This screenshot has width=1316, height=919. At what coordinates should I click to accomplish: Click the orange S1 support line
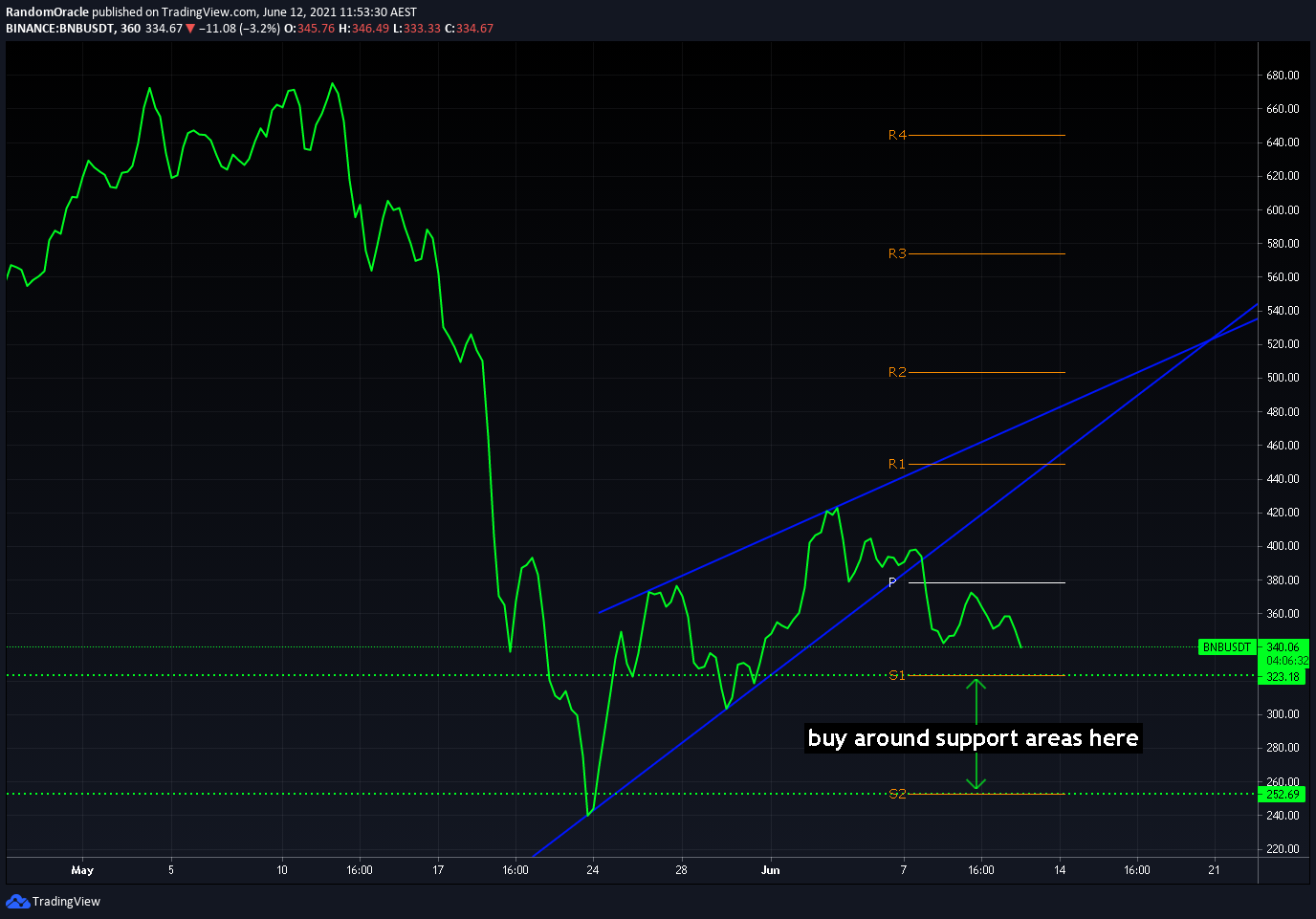pos(986,675)
